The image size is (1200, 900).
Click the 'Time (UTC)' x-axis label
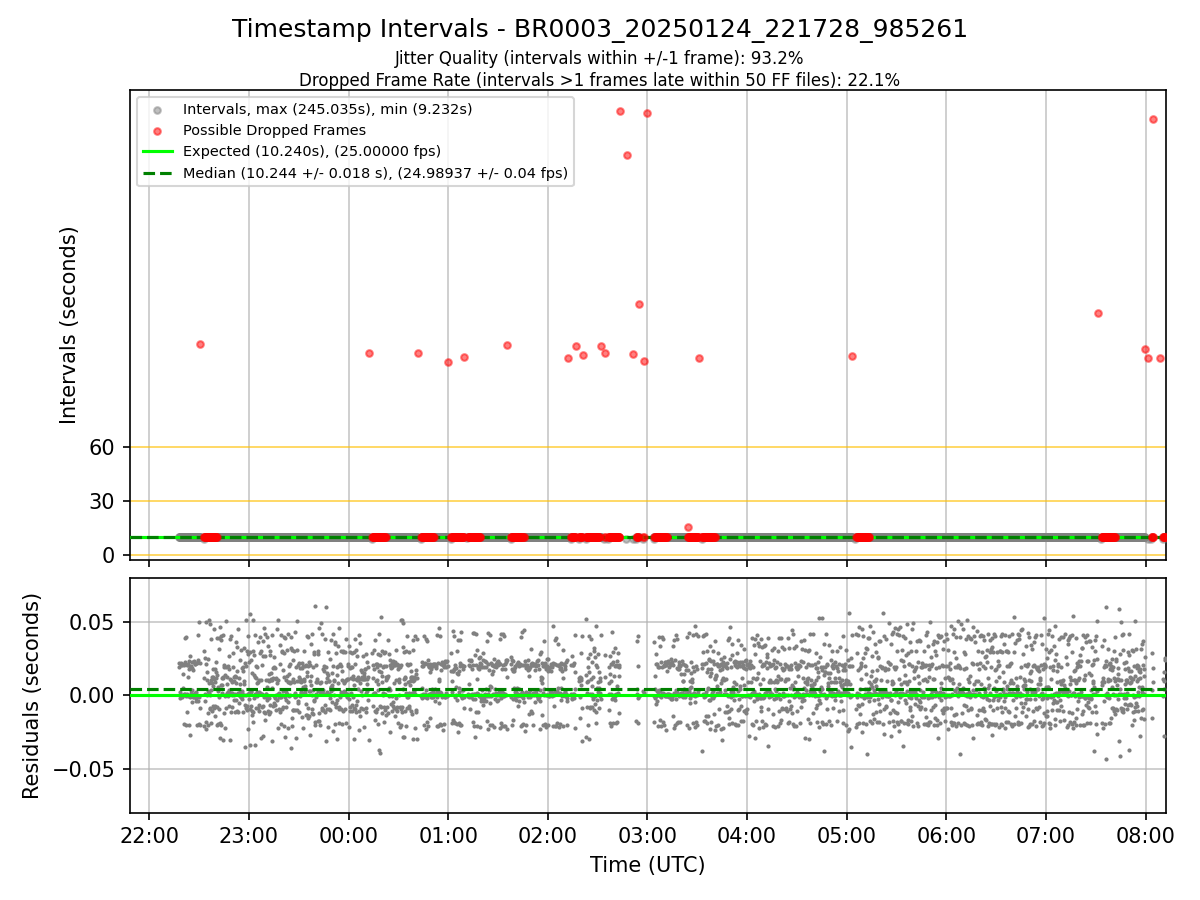click(x=647, y=865)
